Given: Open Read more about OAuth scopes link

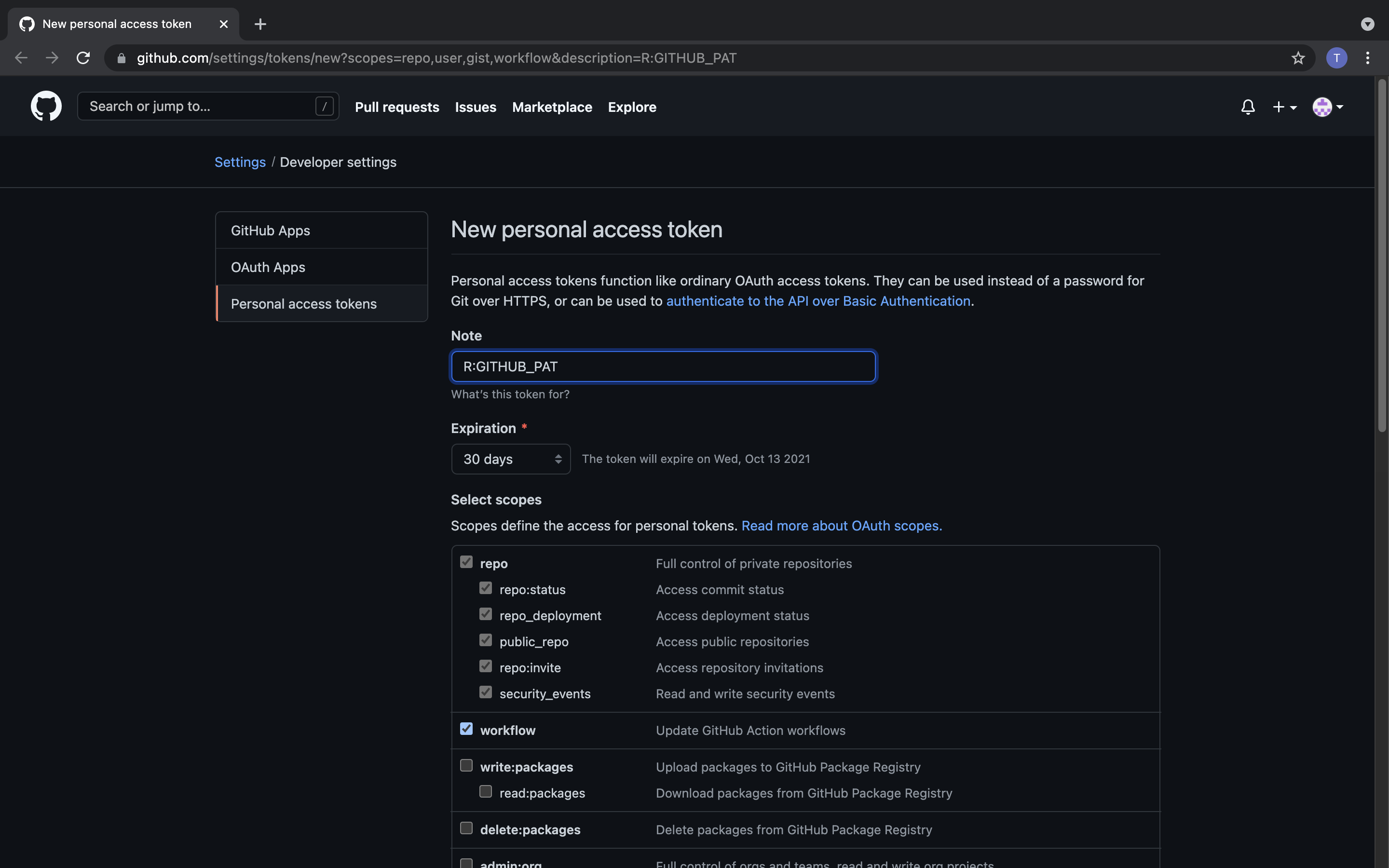Looking at the screenshot, I should pos(842,526).
